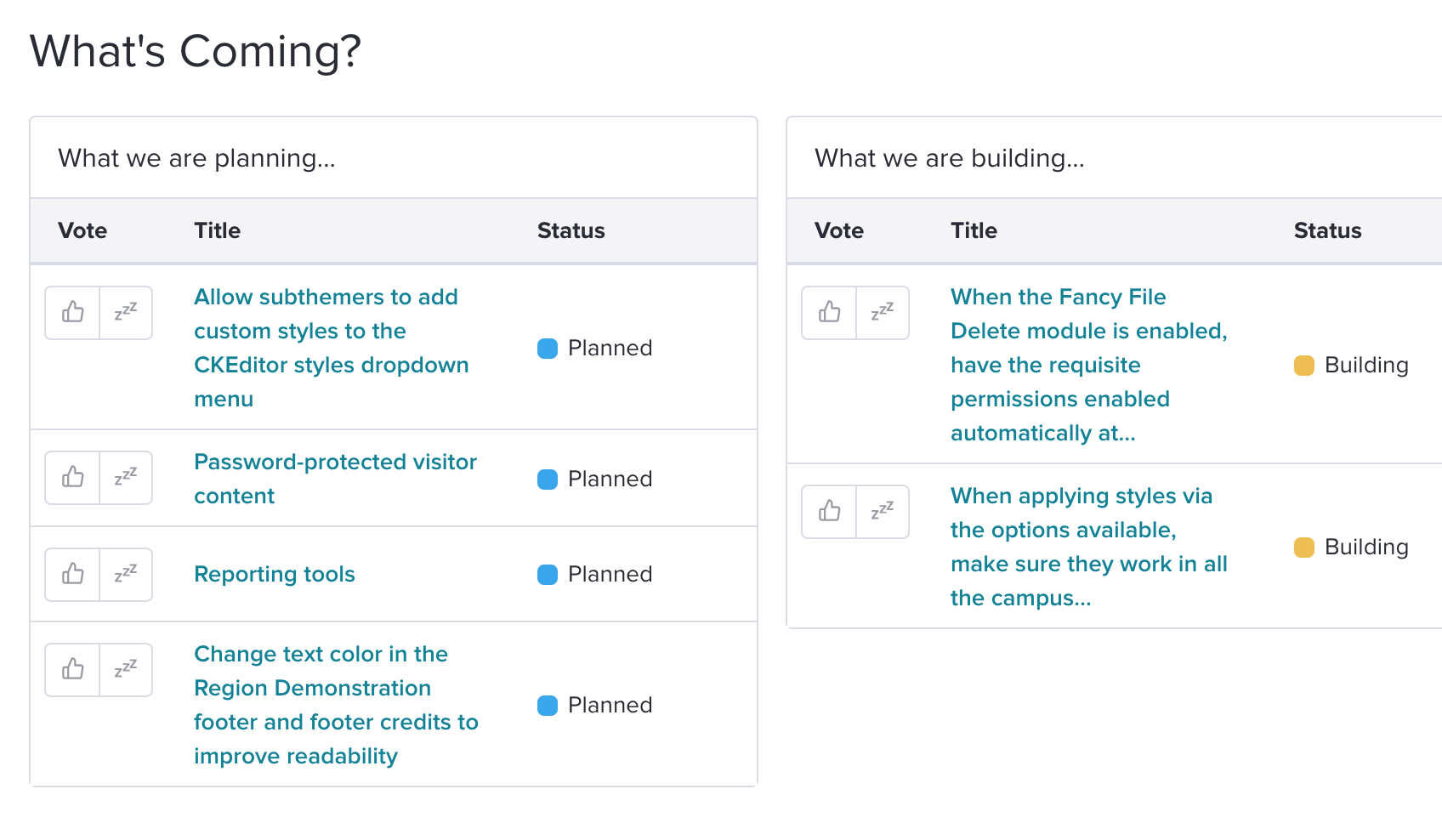Upvote the Reporting tools idea

coord(73,575)
